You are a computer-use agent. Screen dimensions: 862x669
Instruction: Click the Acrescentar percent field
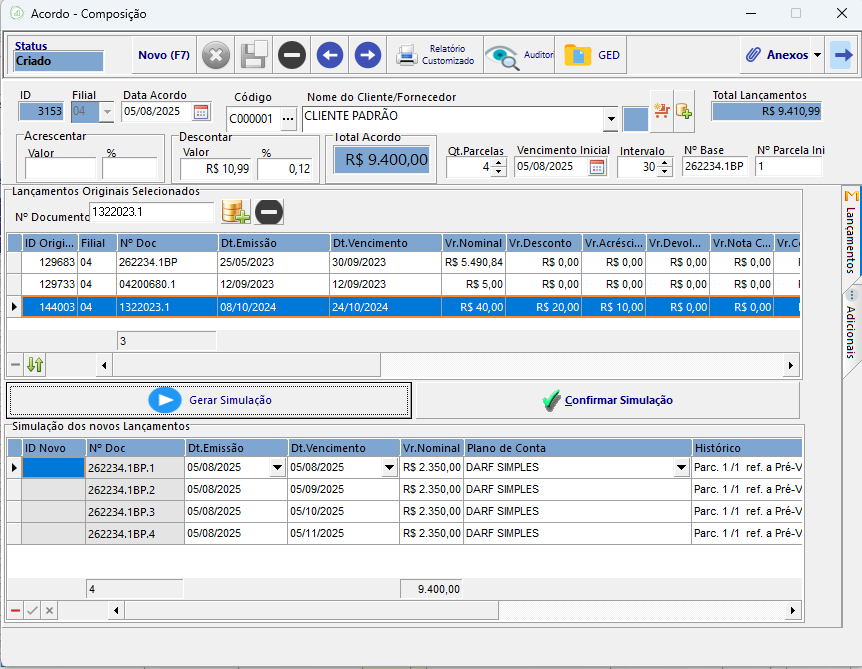pos(130,169)
